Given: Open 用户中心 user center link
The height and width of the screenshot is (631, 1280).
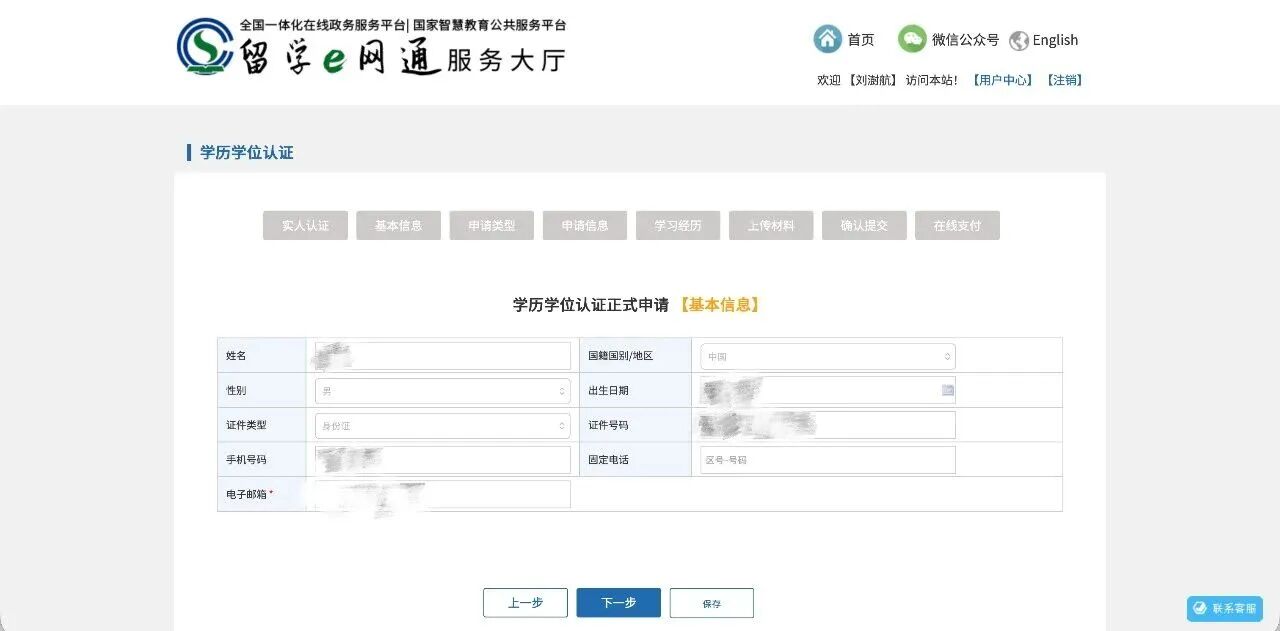Looking at the screenshot, I should 1003,80.
